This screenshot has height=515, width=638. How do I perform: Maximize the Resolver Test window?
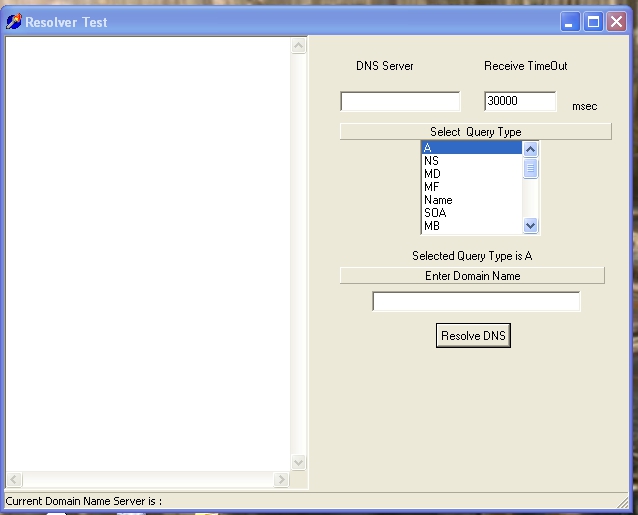click(593, 21)
